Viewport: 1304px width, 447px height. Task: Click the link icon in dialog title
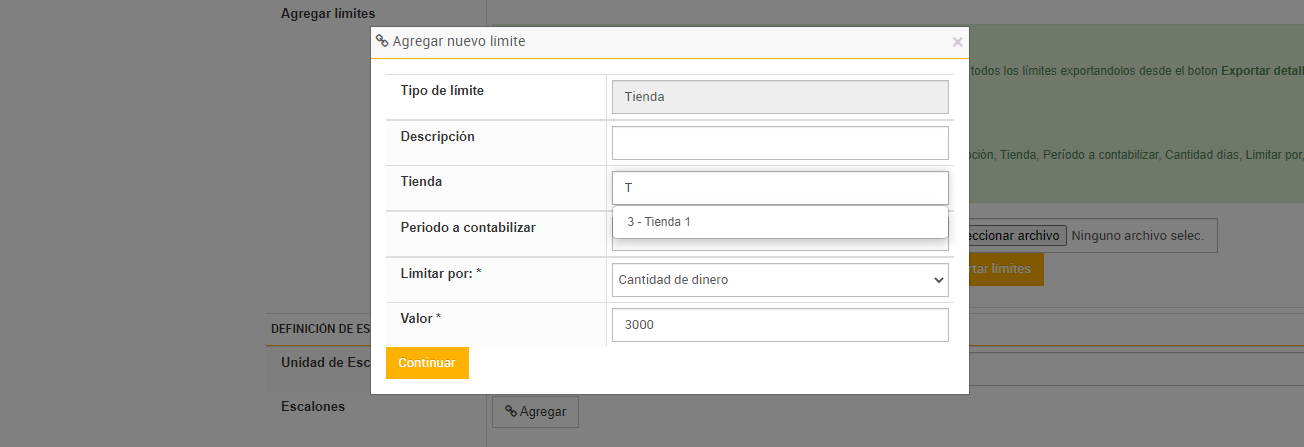[382, 41]
